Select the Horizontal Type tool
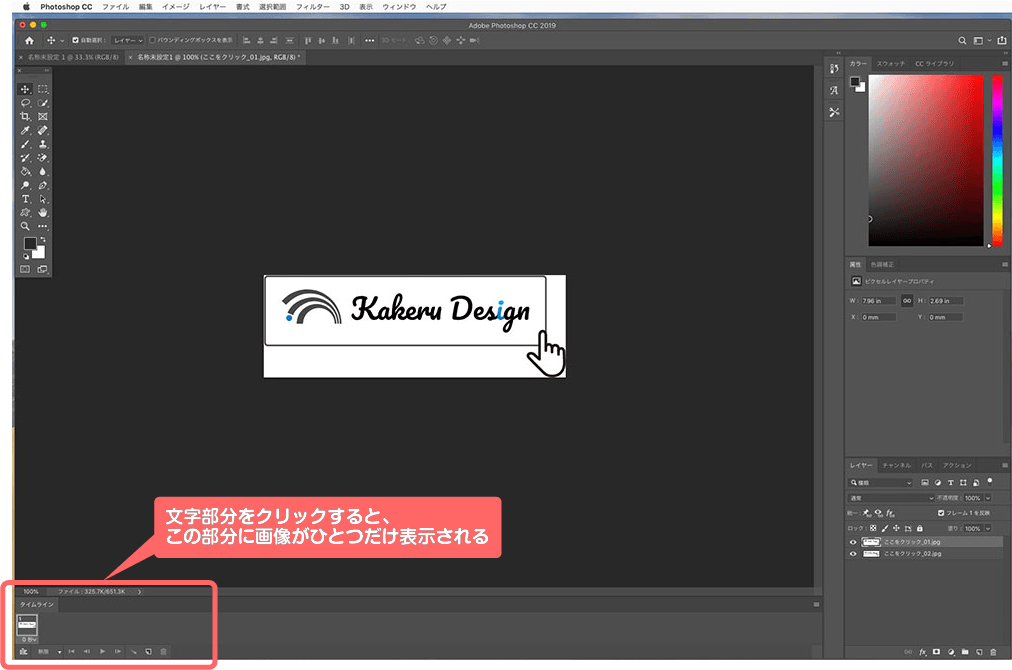This screenshot has width=1012, height=670. pyautogui.click(x=25, y=199)
